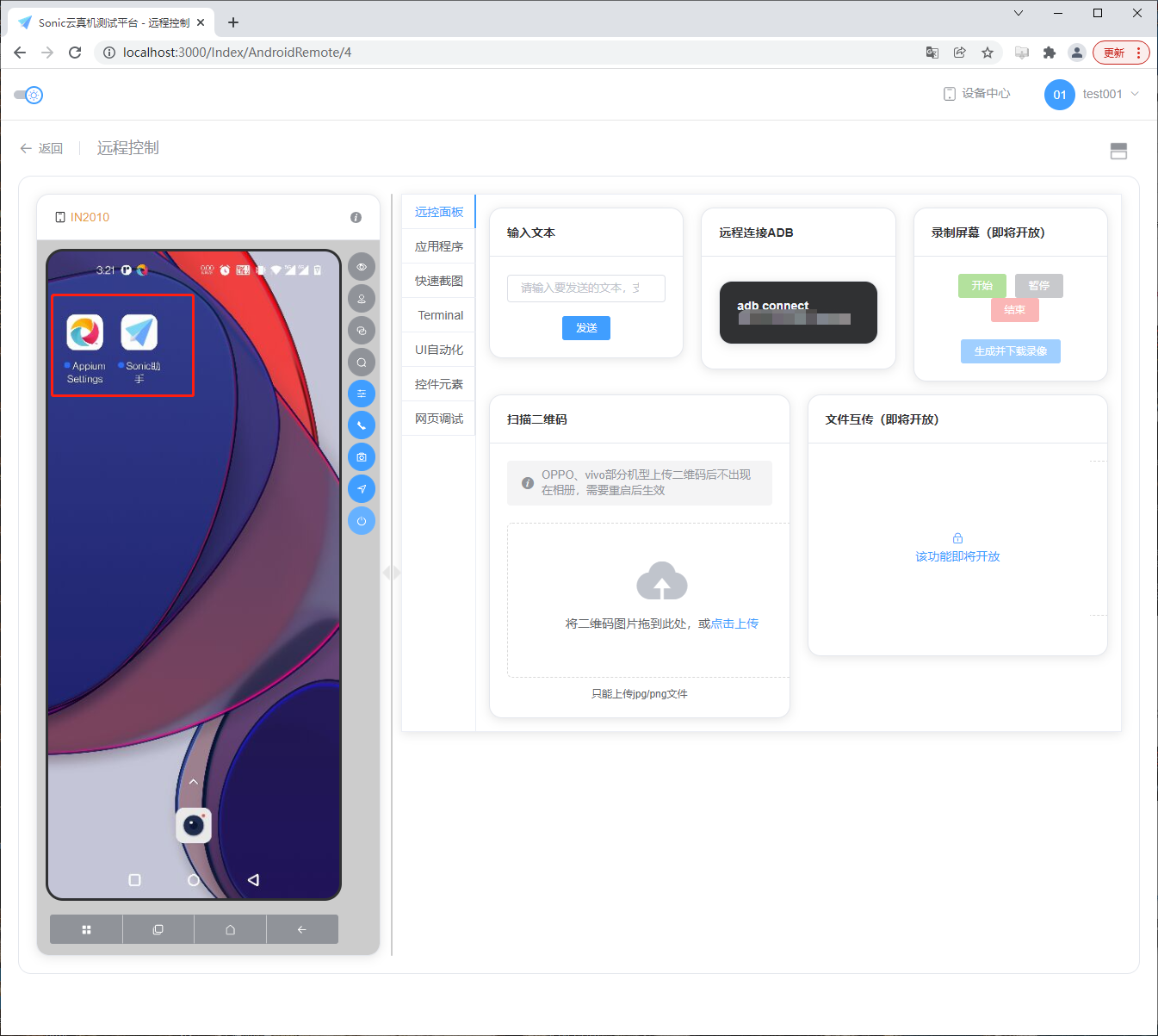This screenshot has width=1158, height=1036.
Task: Click the cloud upload icon
Action: [x=661, y=581]
